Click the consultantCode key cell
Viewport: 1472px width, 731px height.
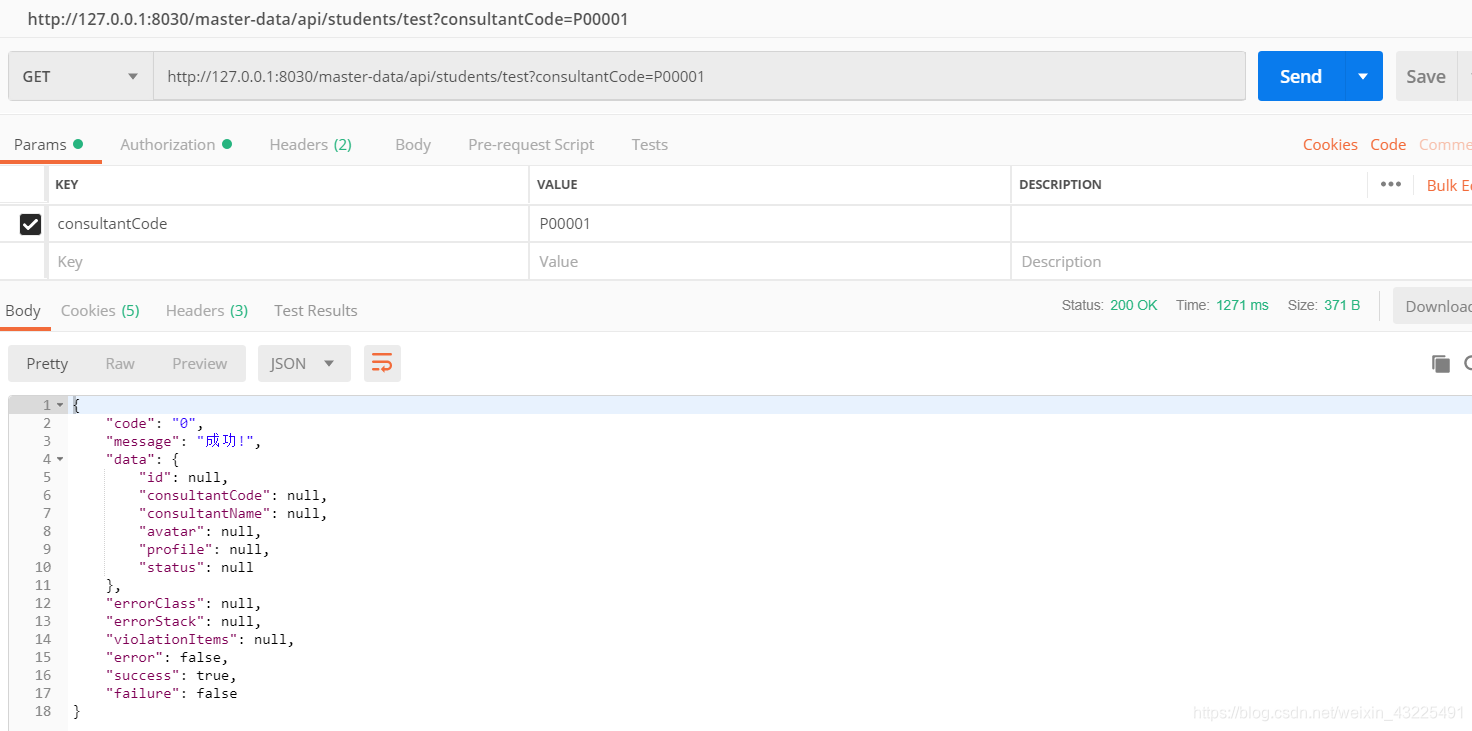click(x=288, y=224)
